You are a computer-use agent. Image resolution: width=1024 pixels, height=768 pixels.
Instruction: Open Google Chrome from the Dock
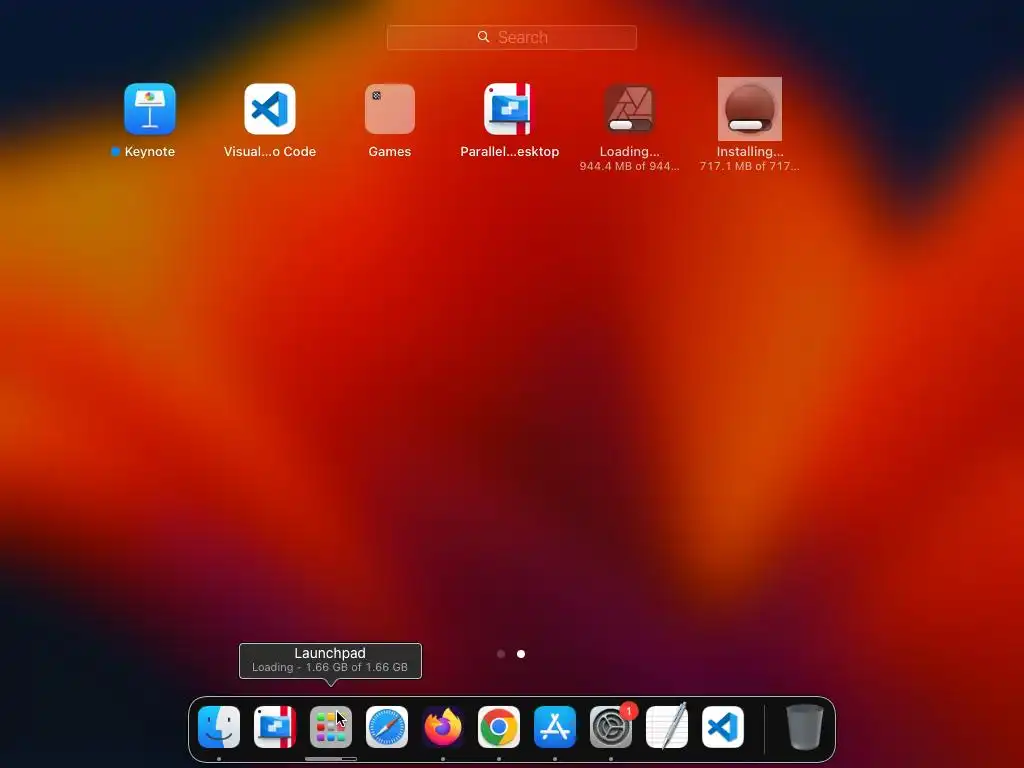499,727
